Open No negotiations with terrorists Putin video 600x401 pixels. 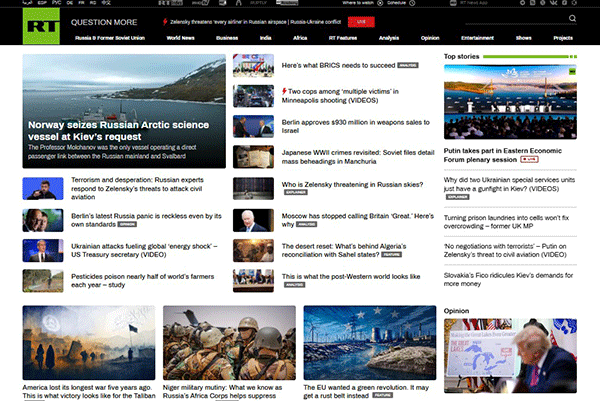click(x=505, y=250)
